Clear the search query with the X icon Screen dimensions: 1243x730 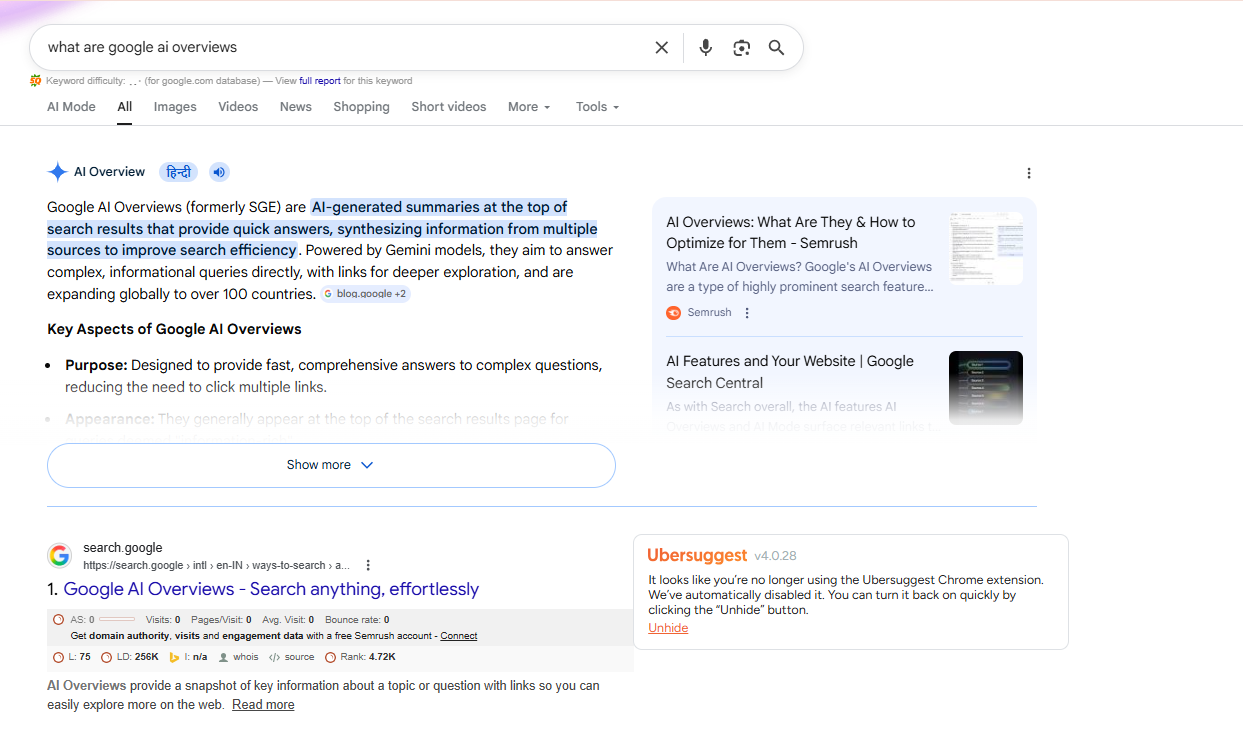pos(661,47)
